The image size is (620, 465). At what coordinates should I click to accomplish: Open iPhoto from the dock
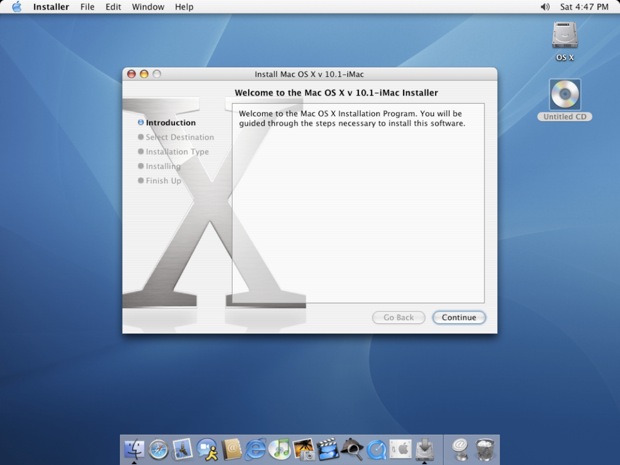pyautogui.click(x=304, y=450)
